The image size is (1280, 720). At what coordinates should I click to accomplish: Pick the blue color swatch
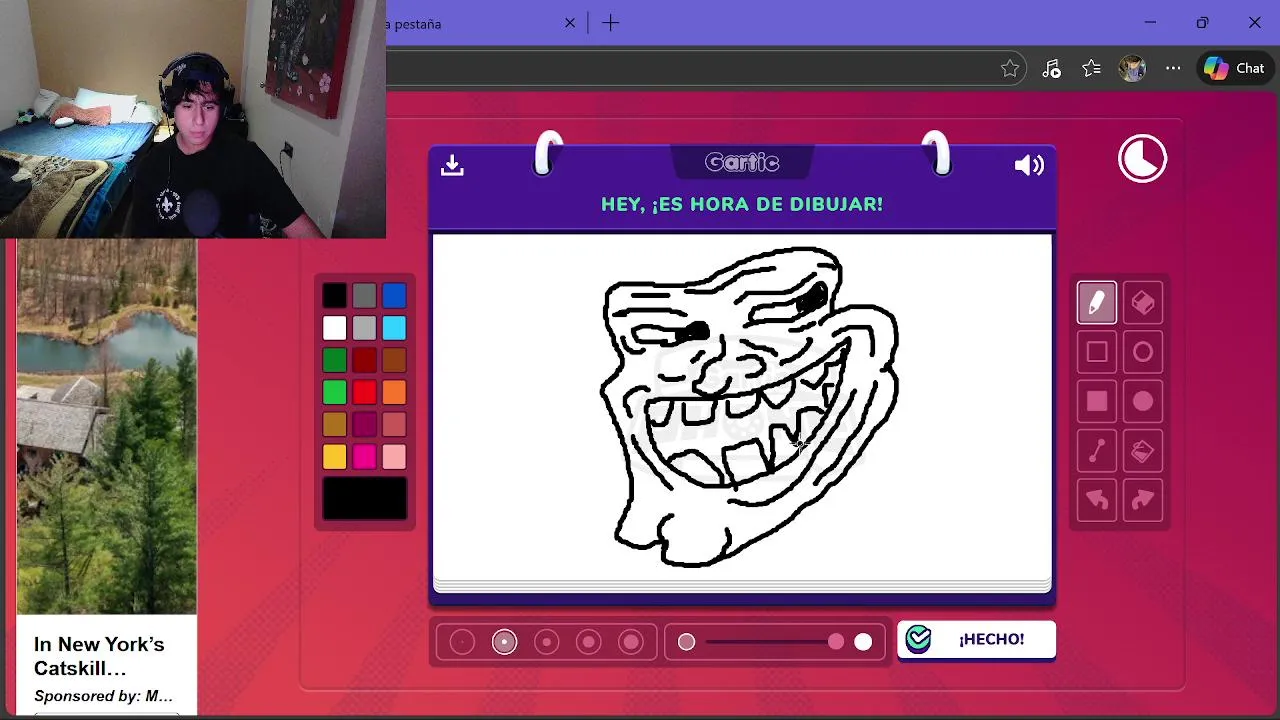tap(394, 295)
